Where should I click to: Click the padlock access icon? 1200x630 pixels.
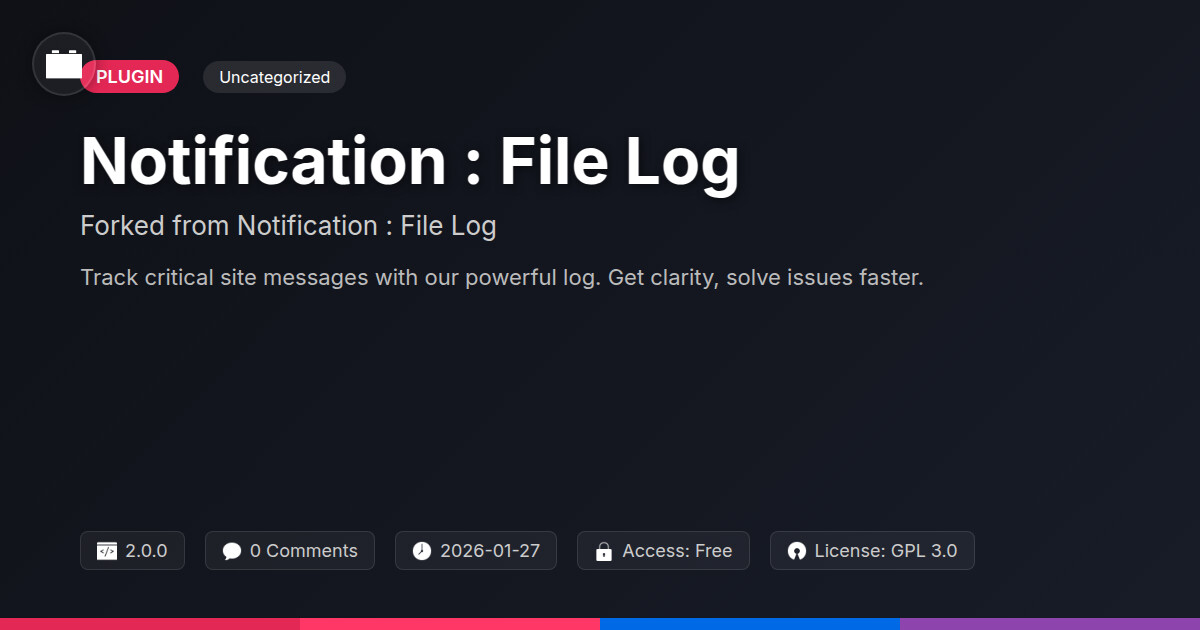pyautogui.click(x=604, y=551)
